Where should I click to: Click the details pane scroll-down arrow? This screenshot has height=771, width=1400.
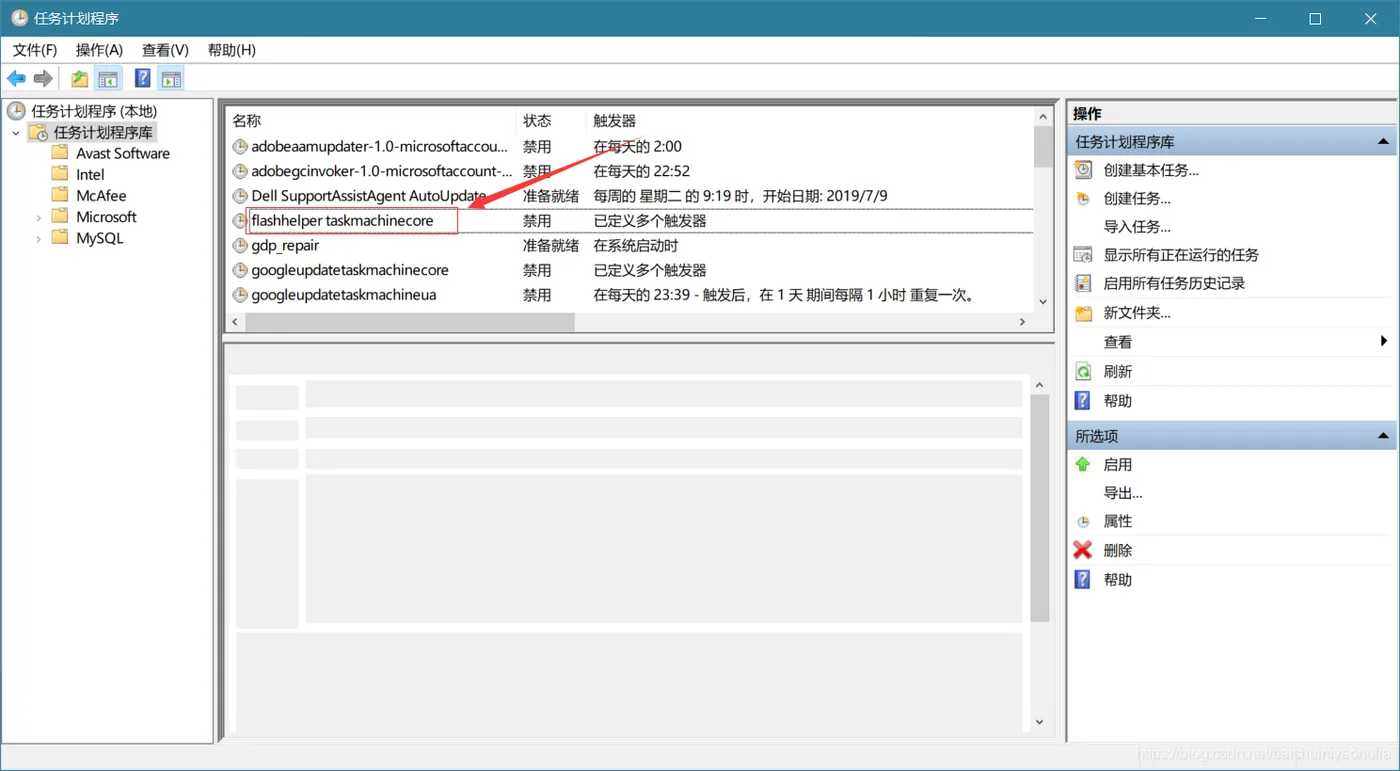click(1039, 722)
